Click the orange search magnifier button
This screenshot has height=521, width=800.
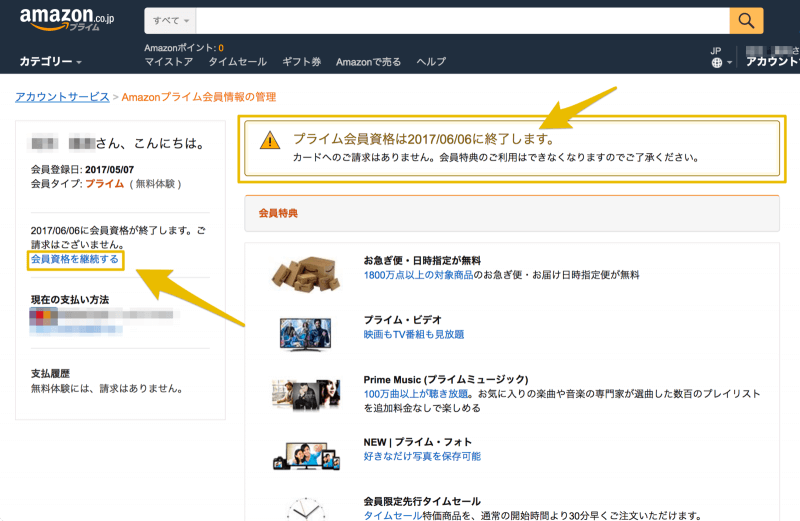[x=746, y=21]
